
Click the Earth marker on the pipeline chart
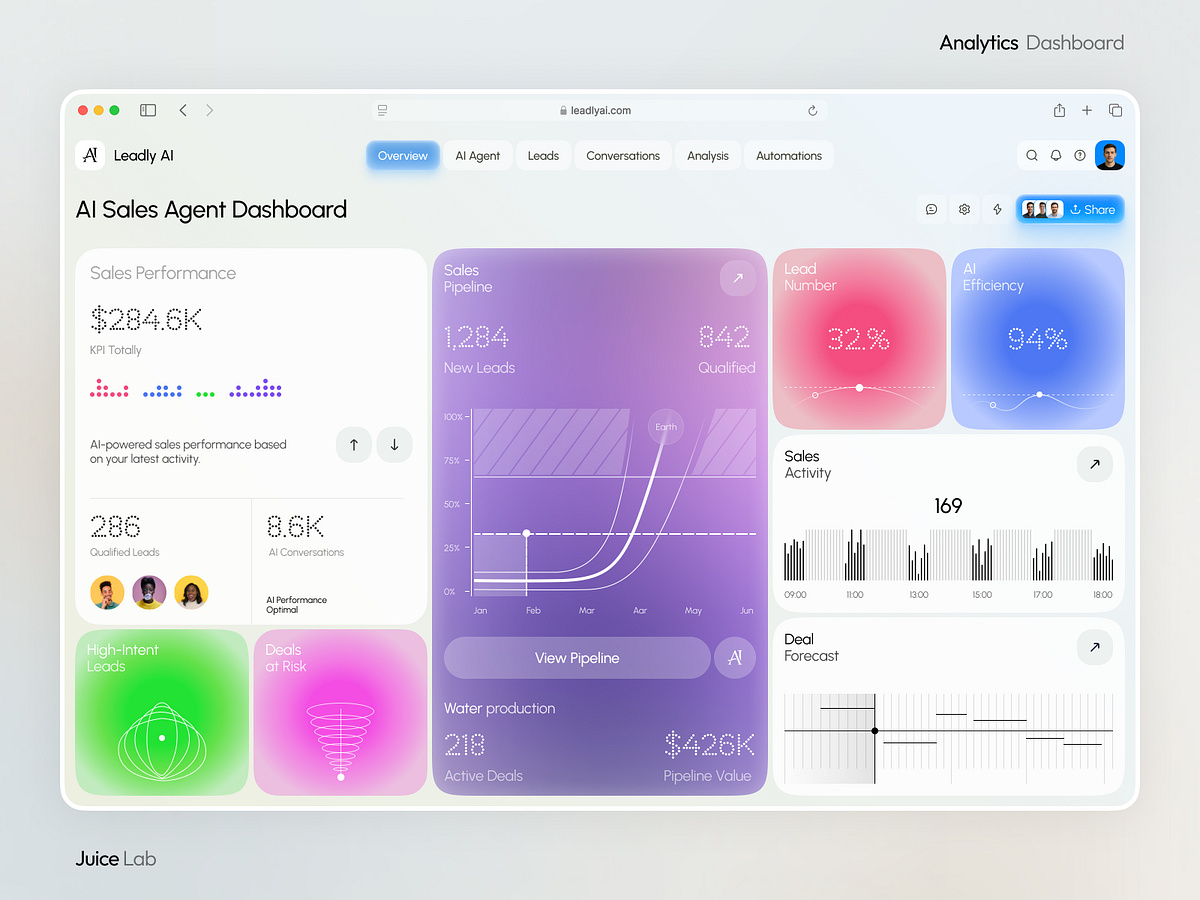666,427
